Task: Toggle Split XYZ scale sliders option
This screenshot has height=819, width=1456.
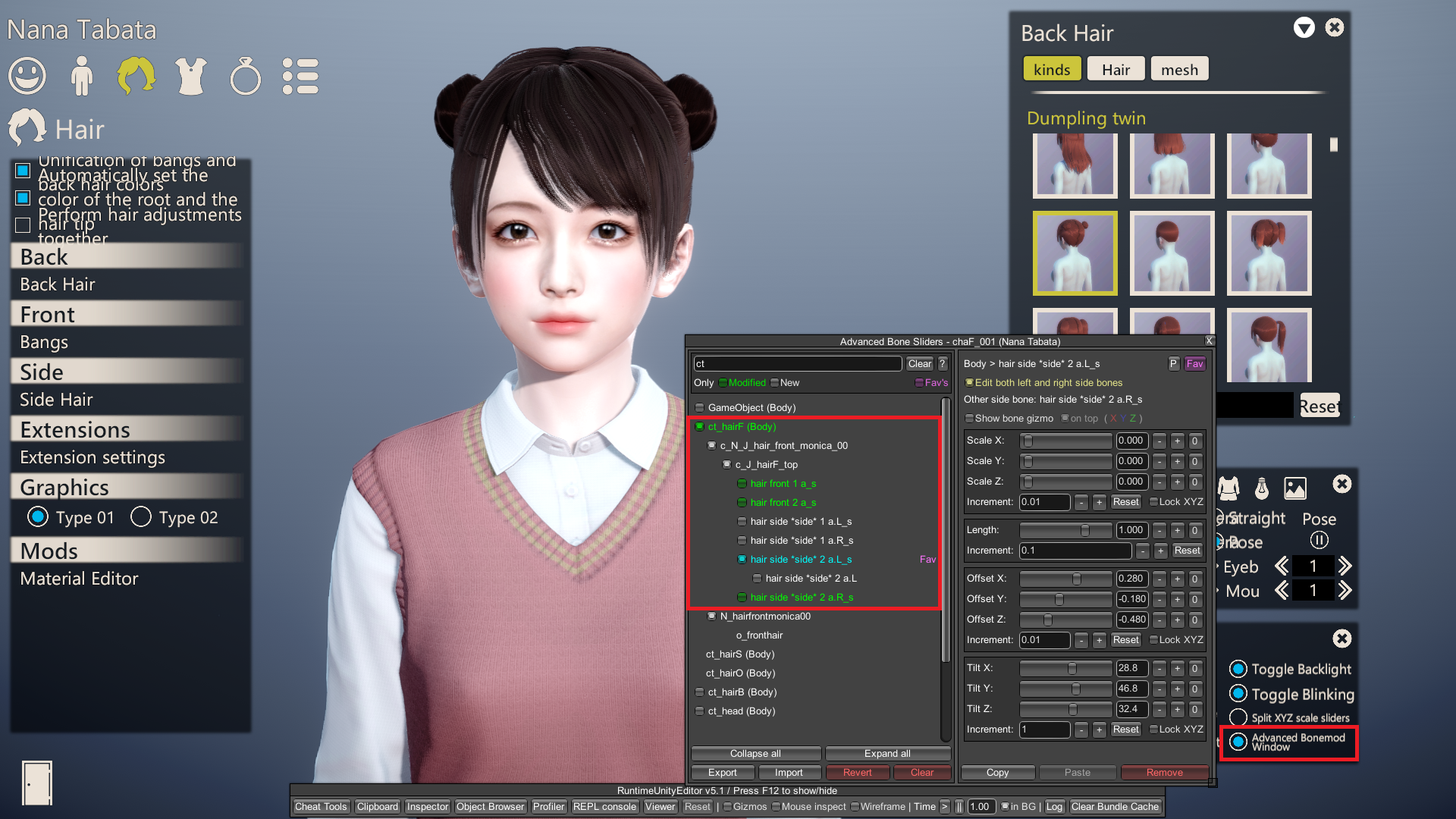Action: coord(1238,717)
